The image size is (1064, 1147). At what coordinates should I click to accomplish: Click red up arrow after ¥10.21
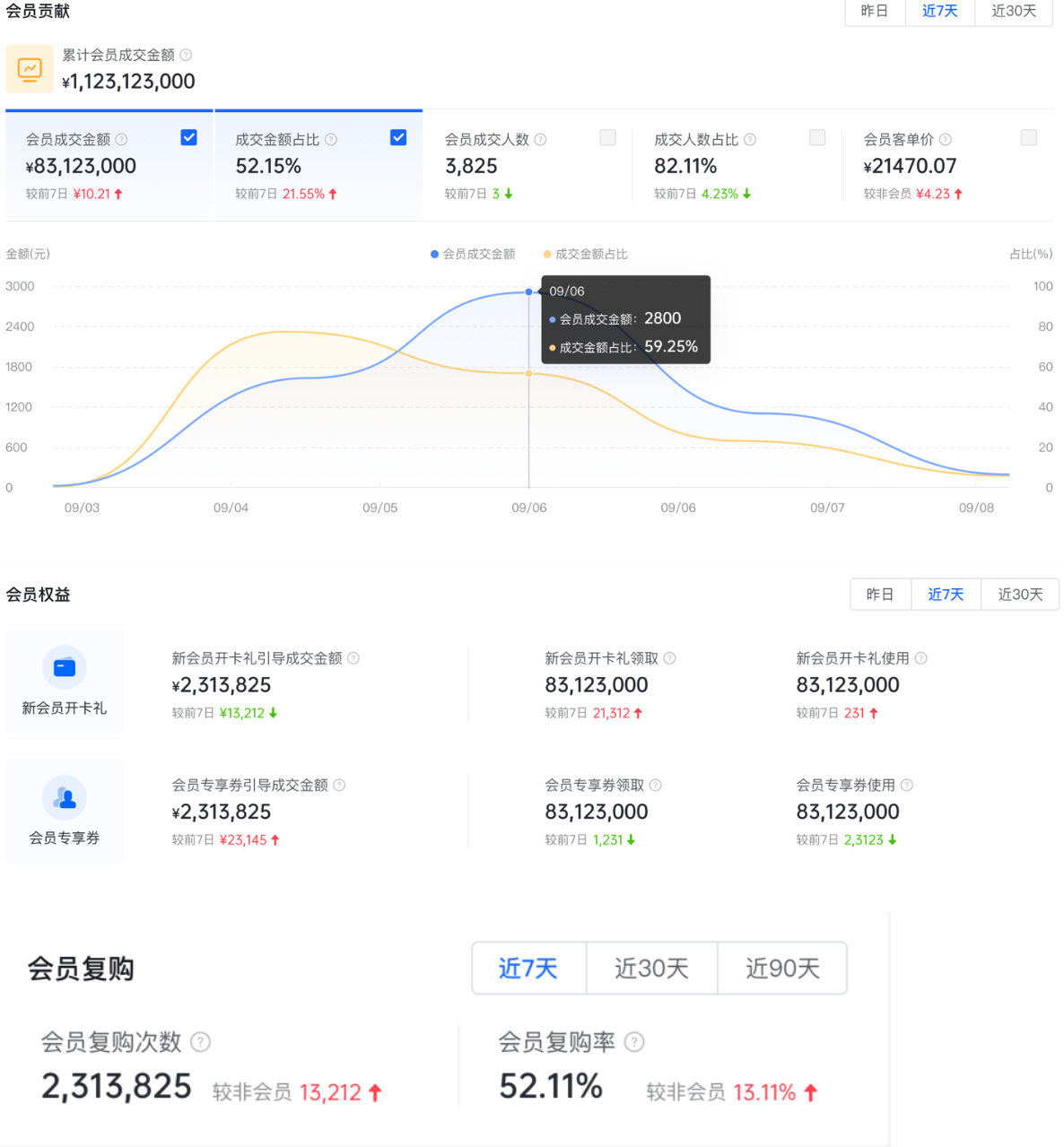tap(118, 194)
